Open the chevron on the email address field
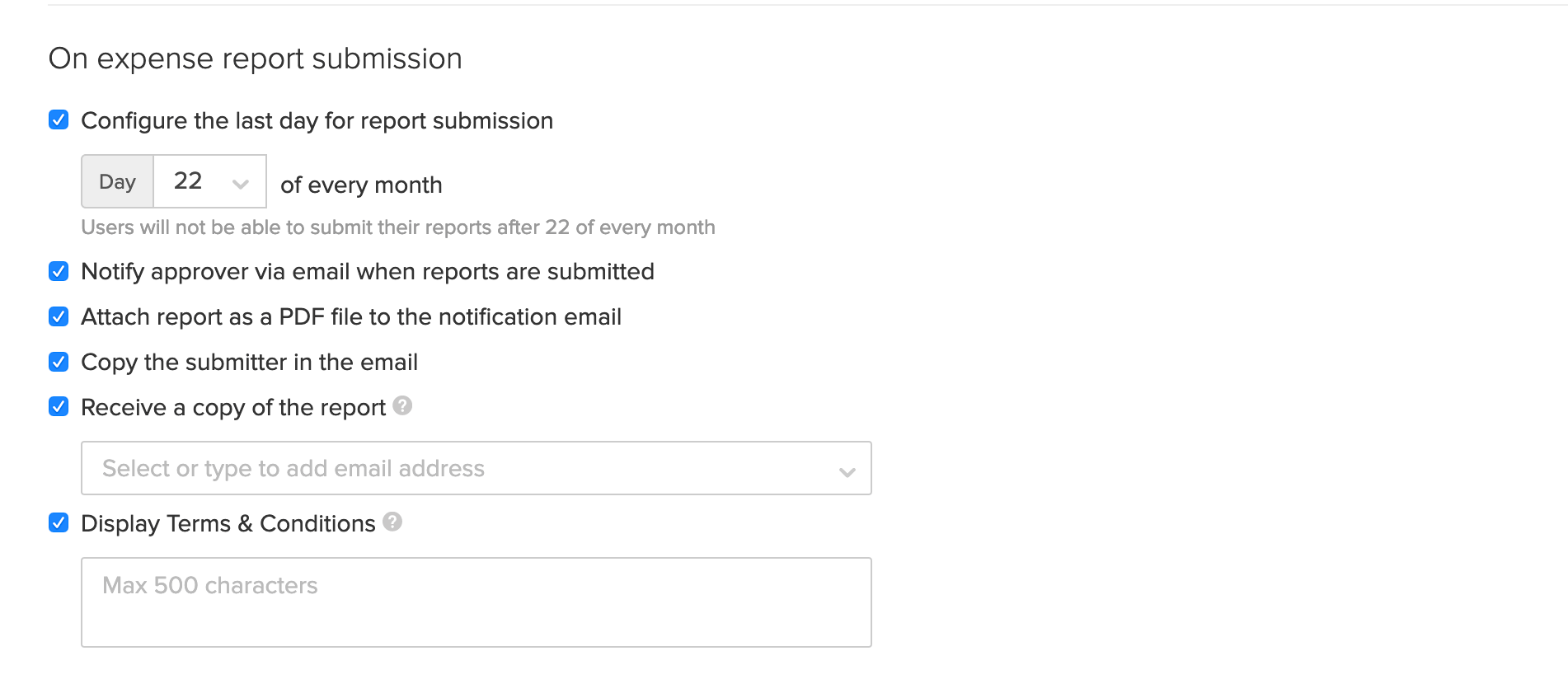Viewport: 1568px width, 679px height. coord(846,471)
